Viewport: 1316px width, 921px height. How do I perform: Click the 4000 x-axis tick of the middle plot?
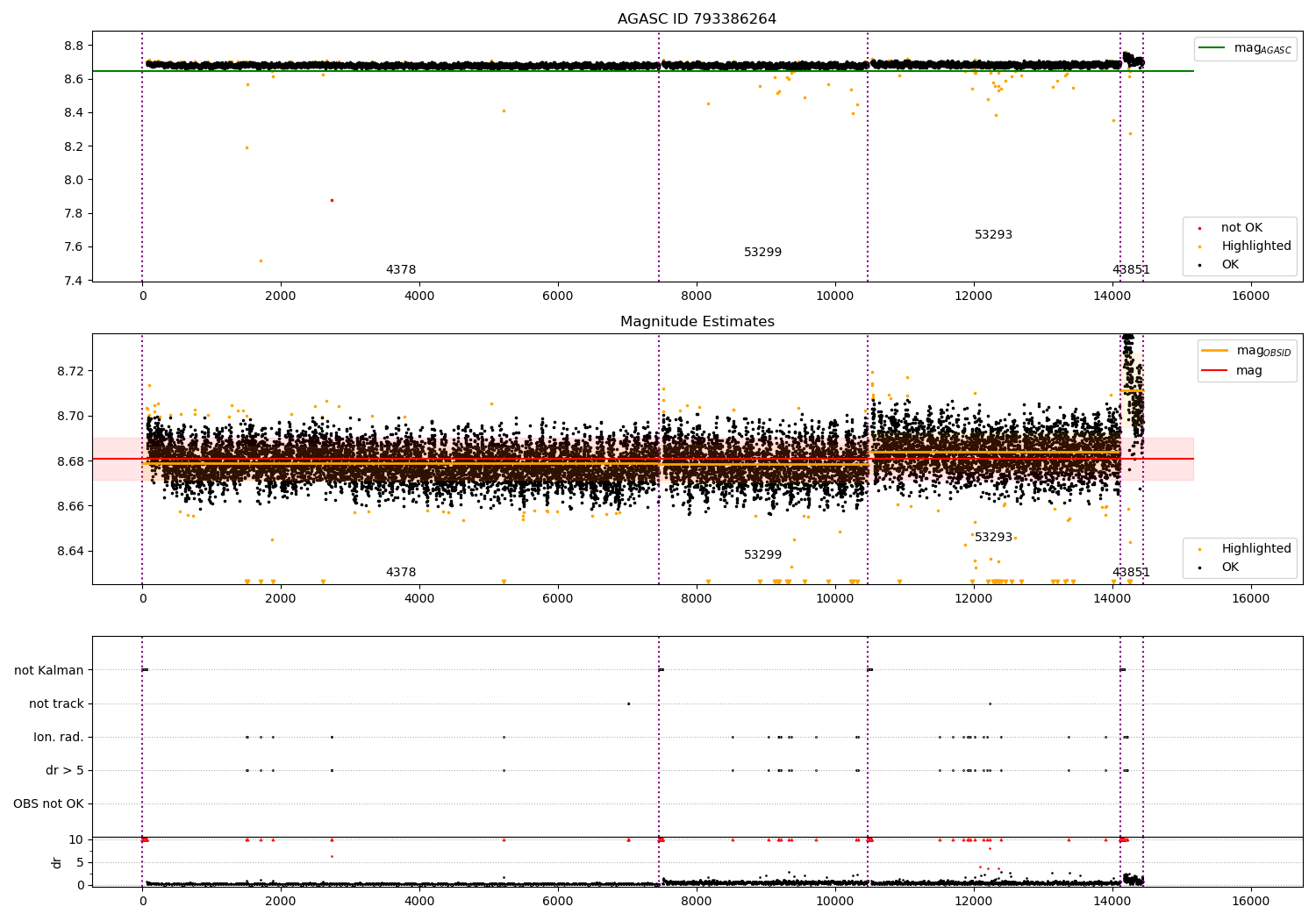419,598
